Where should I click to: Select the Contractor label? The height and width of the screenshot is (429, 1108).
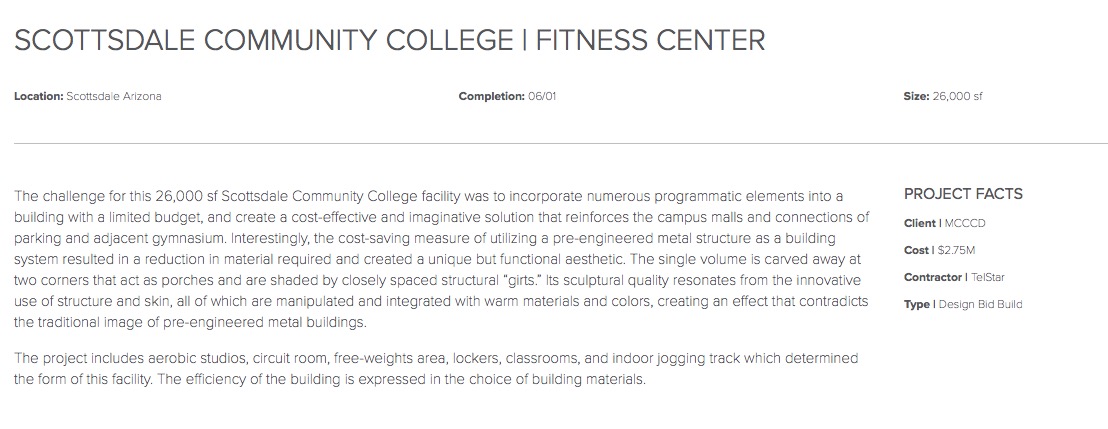pyautogui.click(x=933, y=277)
